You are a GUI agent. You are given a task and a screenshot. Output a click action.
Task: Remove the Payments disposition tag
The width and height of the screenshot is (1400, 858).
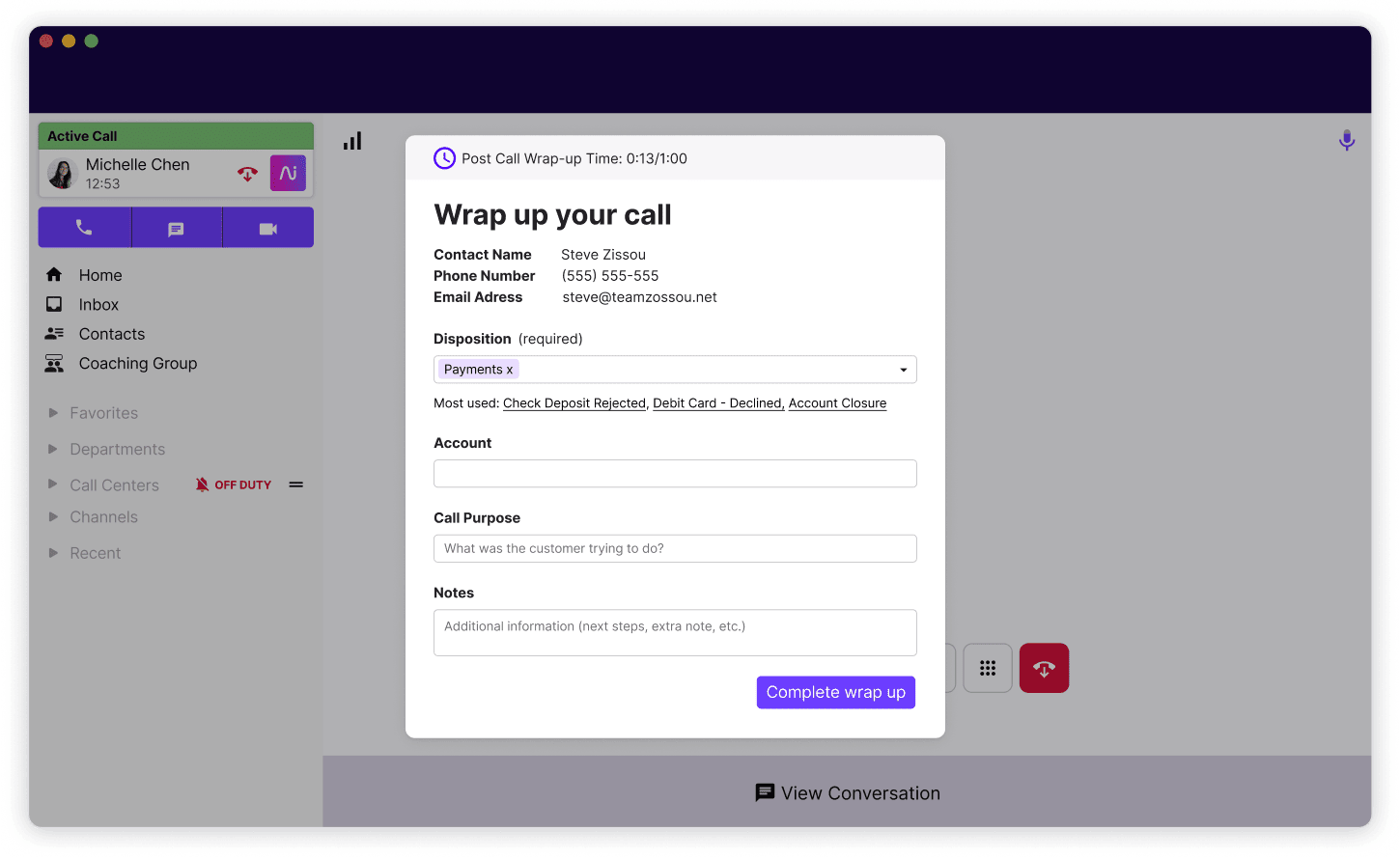[x=510, y=369]
